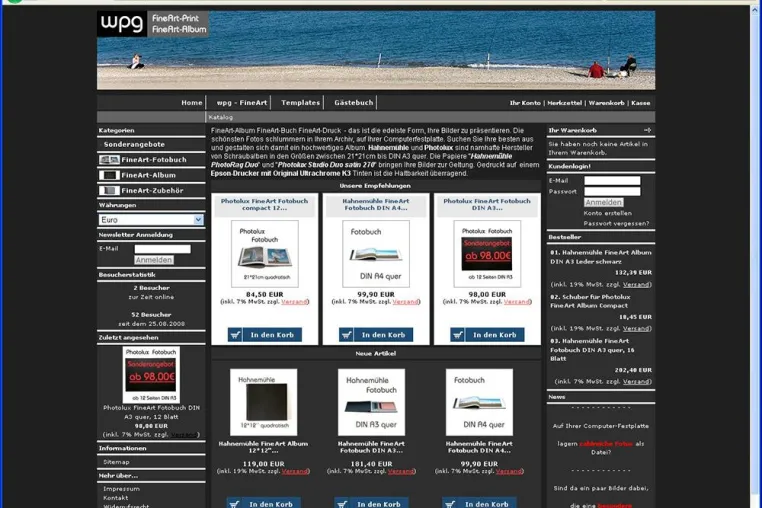Open Photolux FineArt Fotobuch compact 12 title
Viewport: 762px width, 508px height.
[264, 204]
